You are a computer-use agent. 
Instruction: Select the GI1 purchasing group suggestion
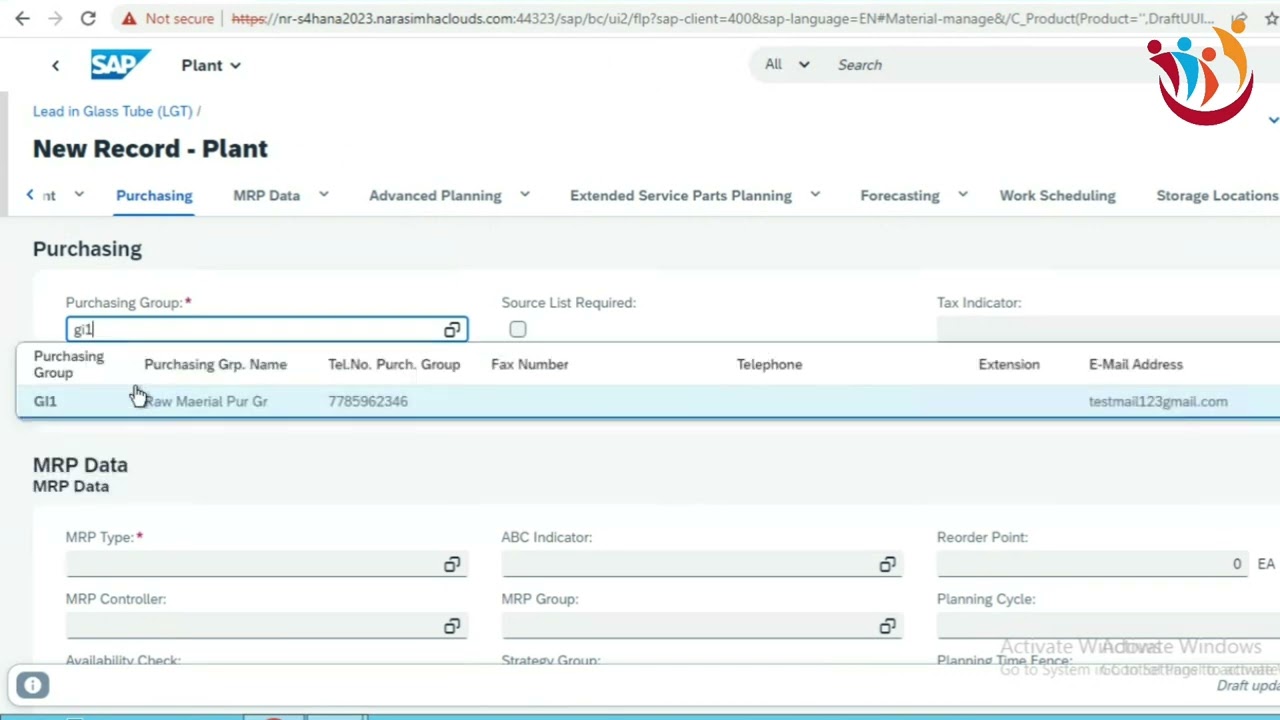pos(648,401)
